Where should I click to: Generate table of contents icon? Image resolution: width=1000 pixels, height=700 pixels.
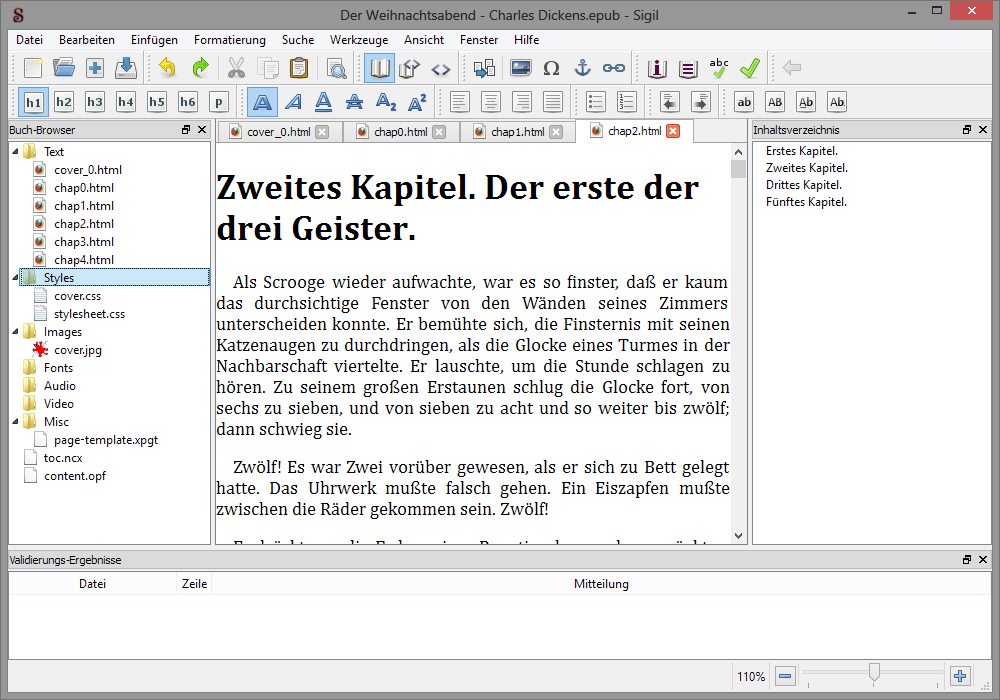point(688,68)
